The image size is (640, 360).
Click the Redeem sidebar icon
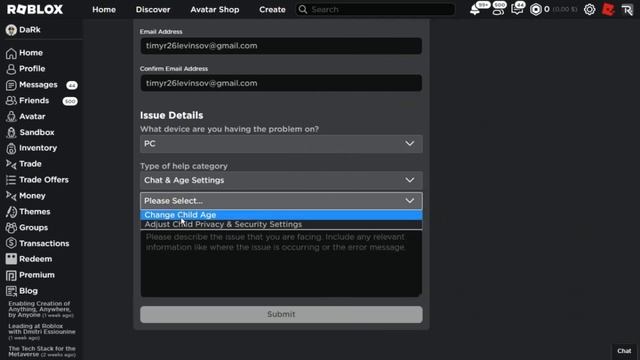tap(11, 259)
